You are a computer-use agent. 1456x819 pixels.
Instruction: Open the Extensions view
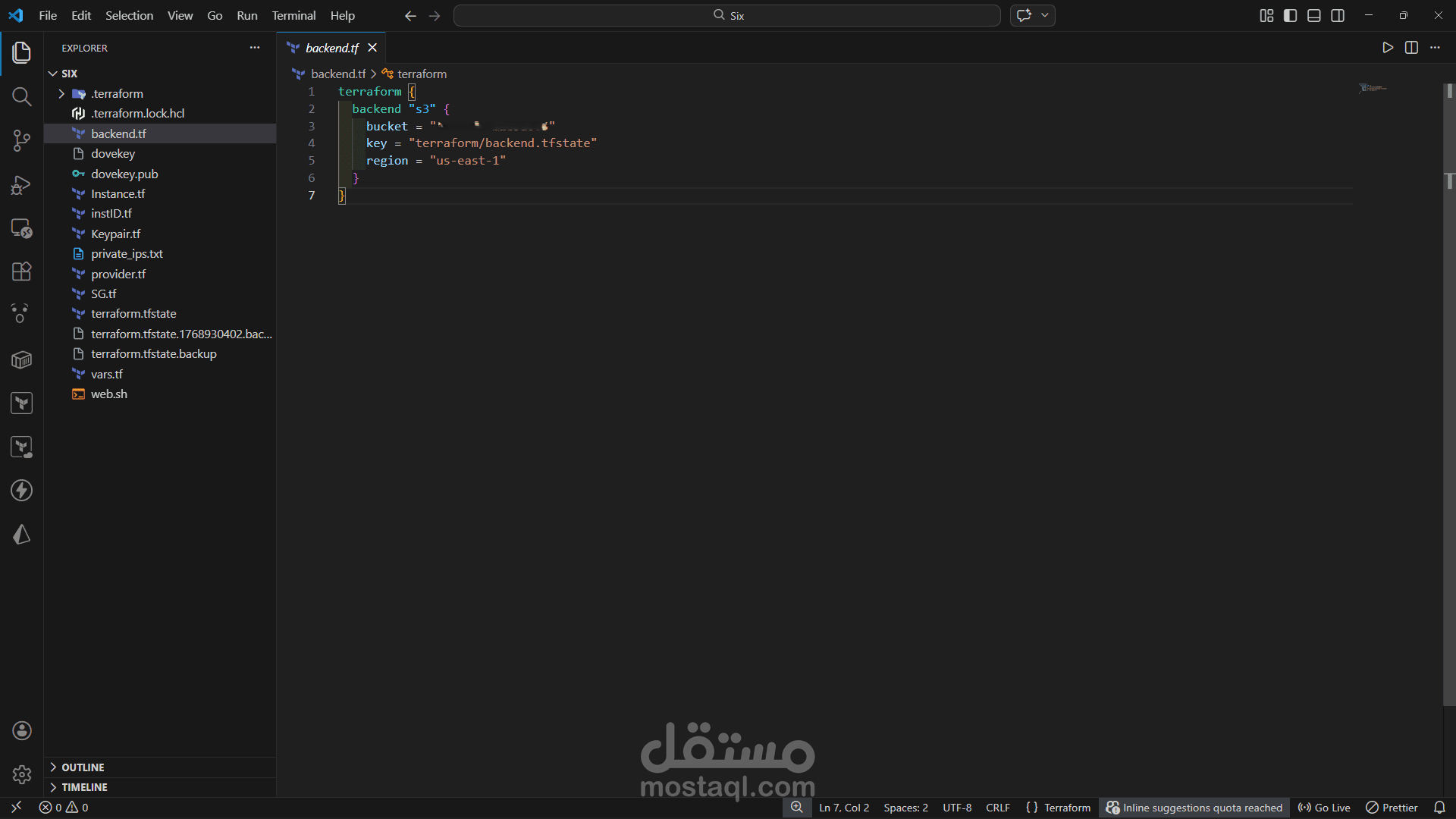pos(21,271)
